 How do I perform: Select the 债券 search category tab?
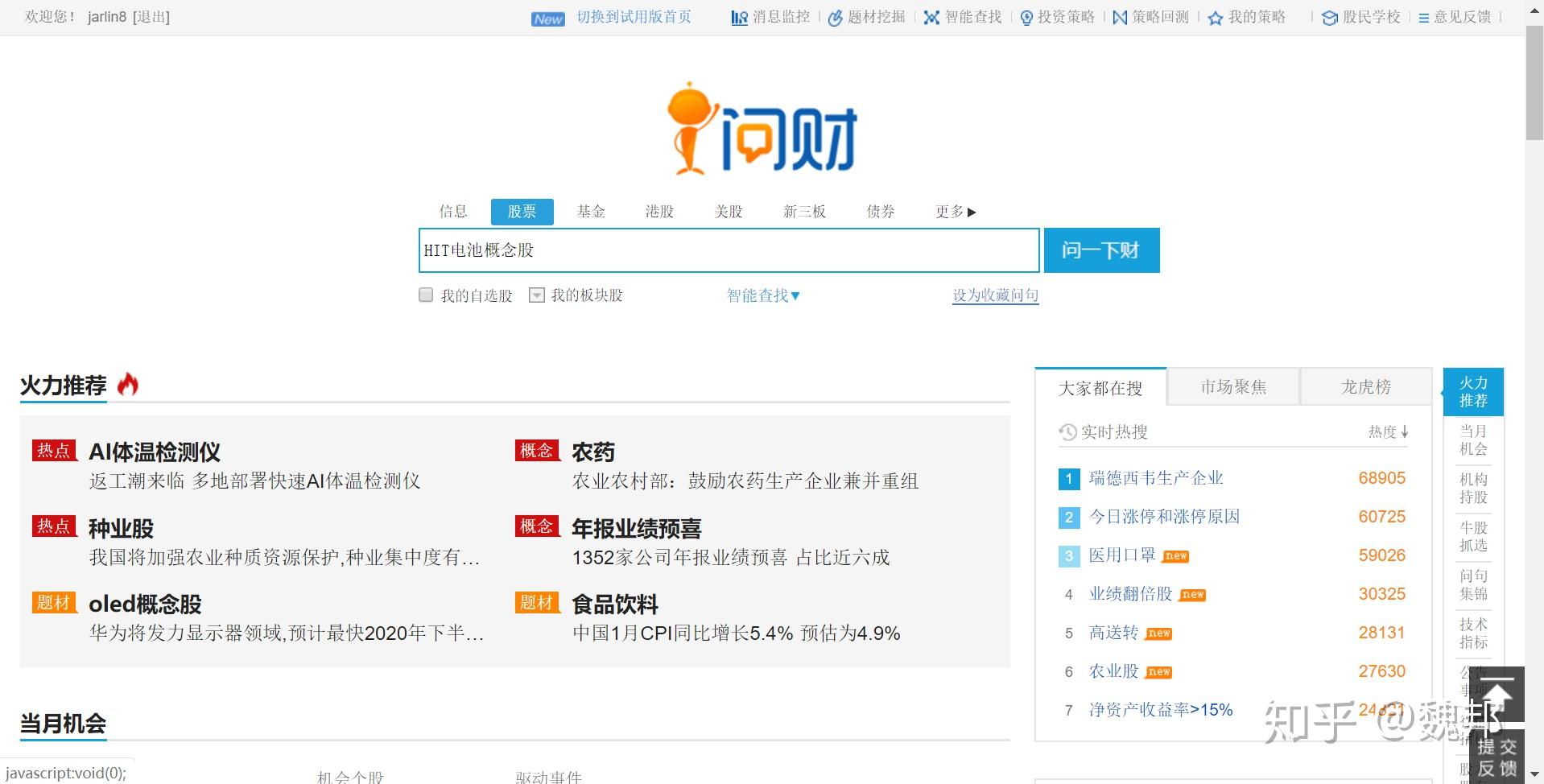pyautogui.click(x=881, y=212)
